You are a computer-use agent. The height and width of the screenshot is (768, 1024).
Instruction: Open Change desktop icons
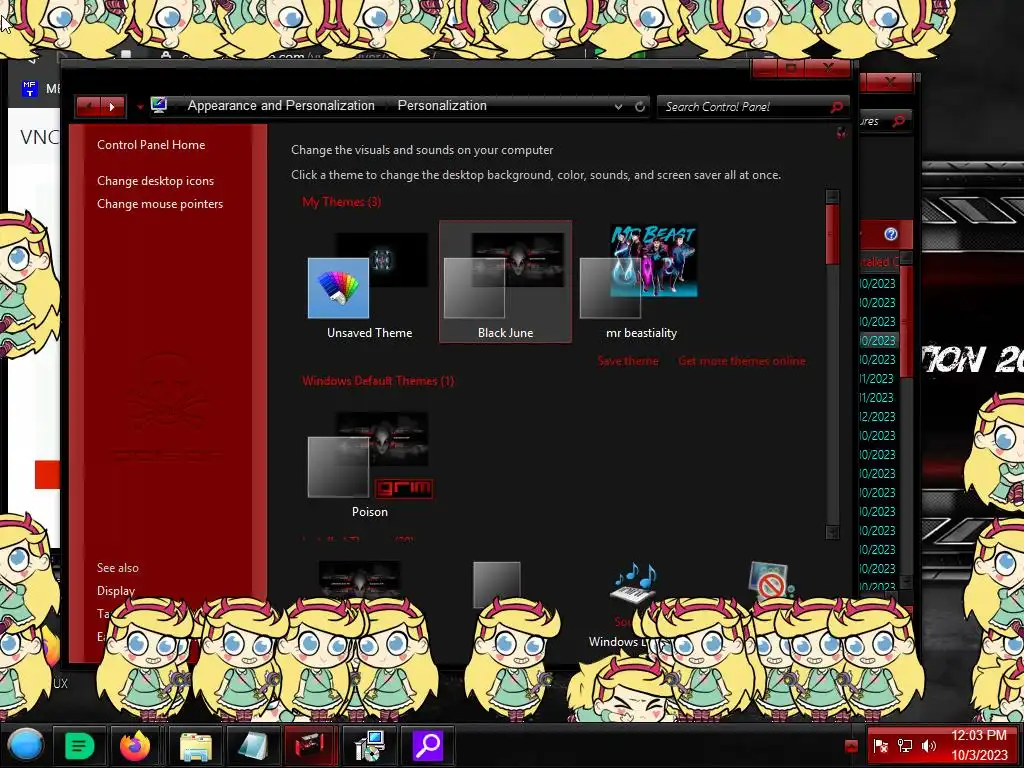click(155, 181)
